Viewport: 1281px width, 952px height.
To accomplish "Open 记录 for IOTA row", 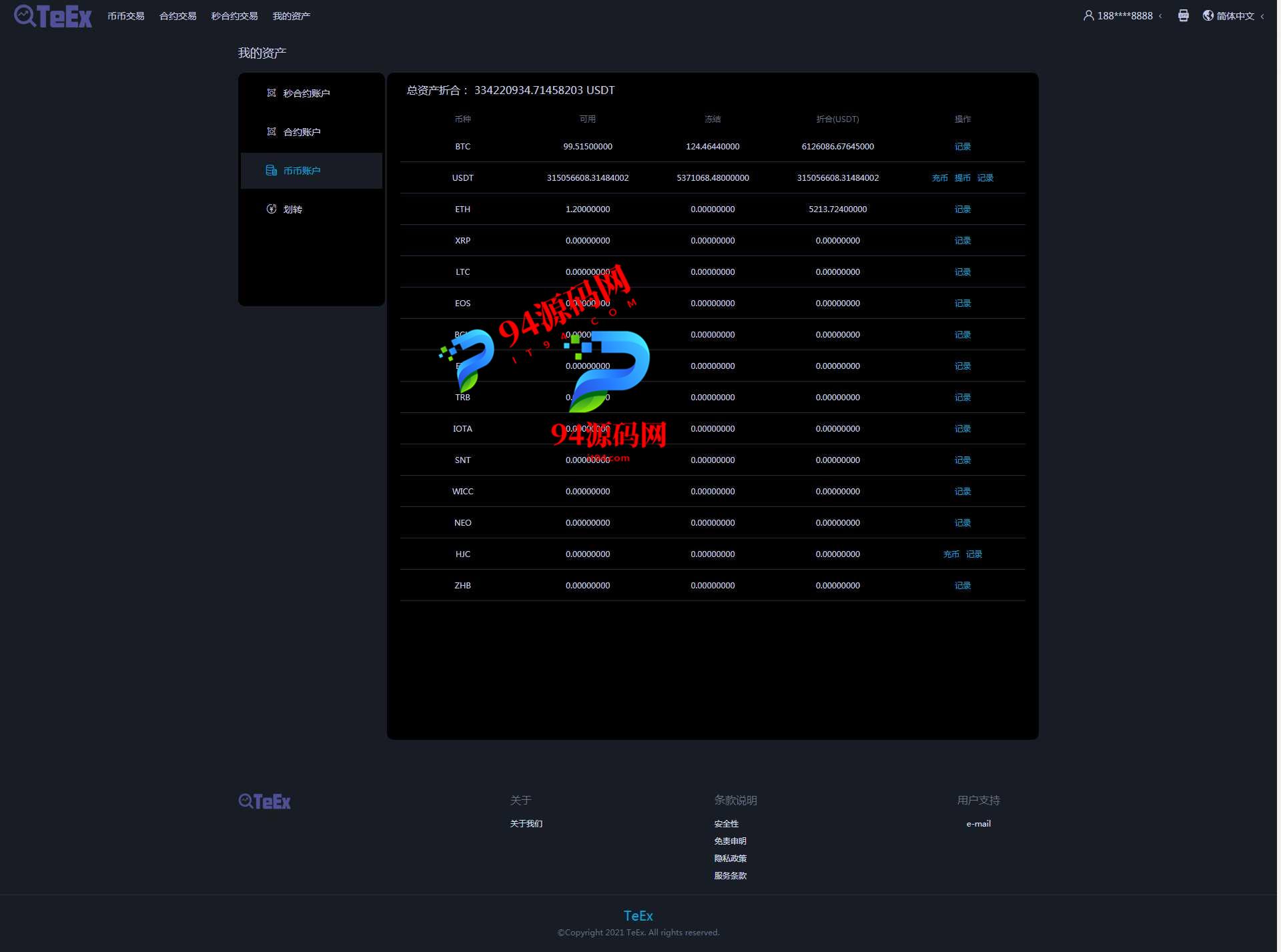I will (963, 429).
